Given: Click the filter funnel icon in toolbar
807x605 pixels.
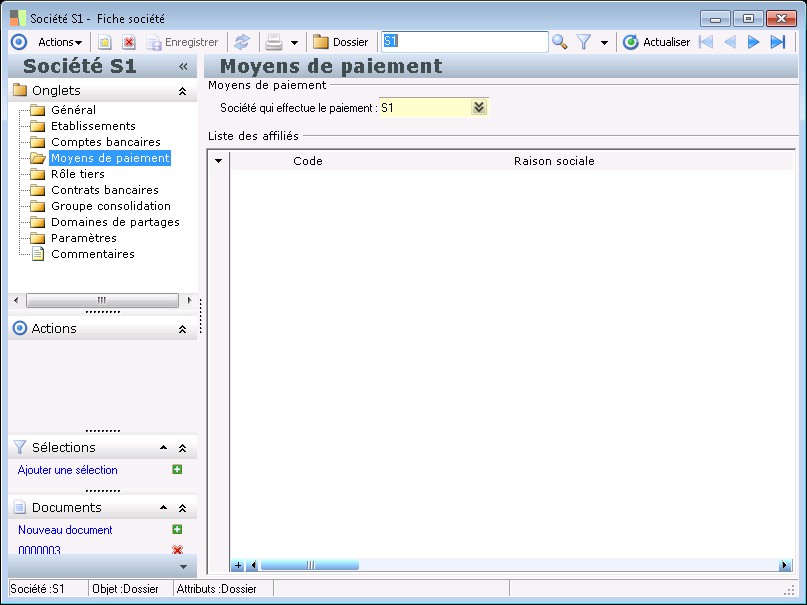Looking at the screenshot, I should point(584,42).
